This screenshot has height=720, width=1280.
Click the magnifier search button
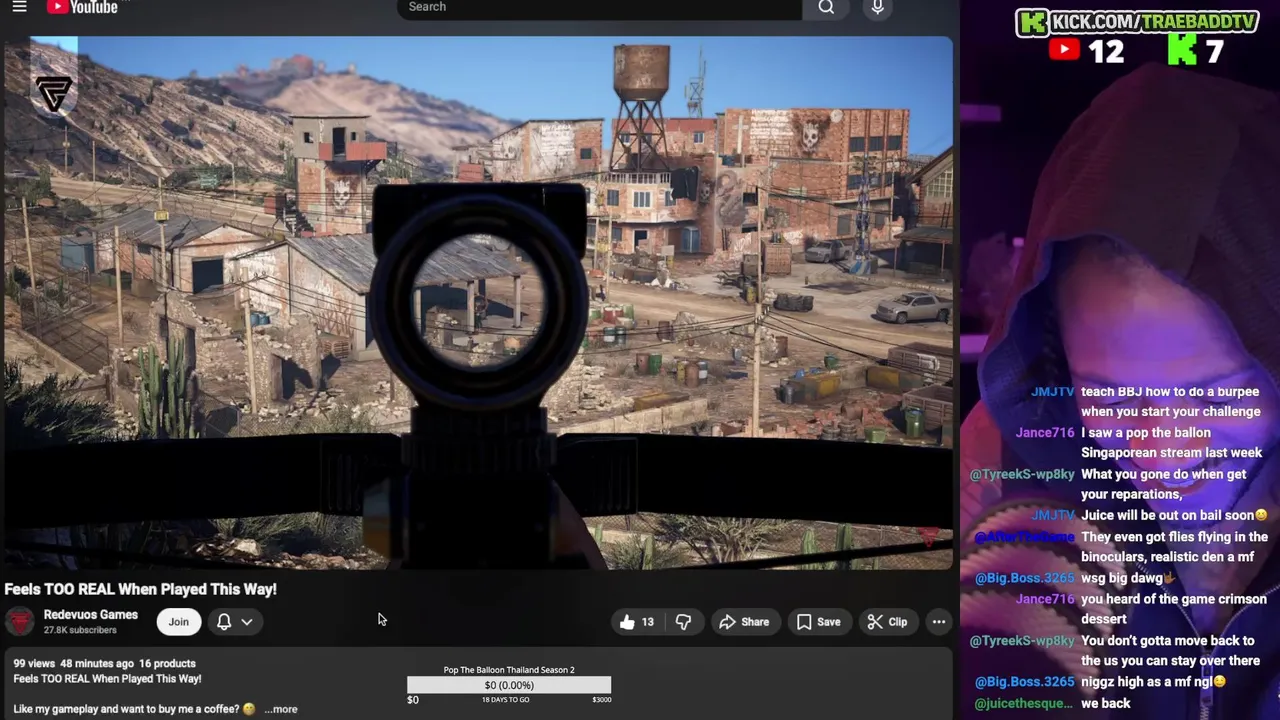(826, 8)
